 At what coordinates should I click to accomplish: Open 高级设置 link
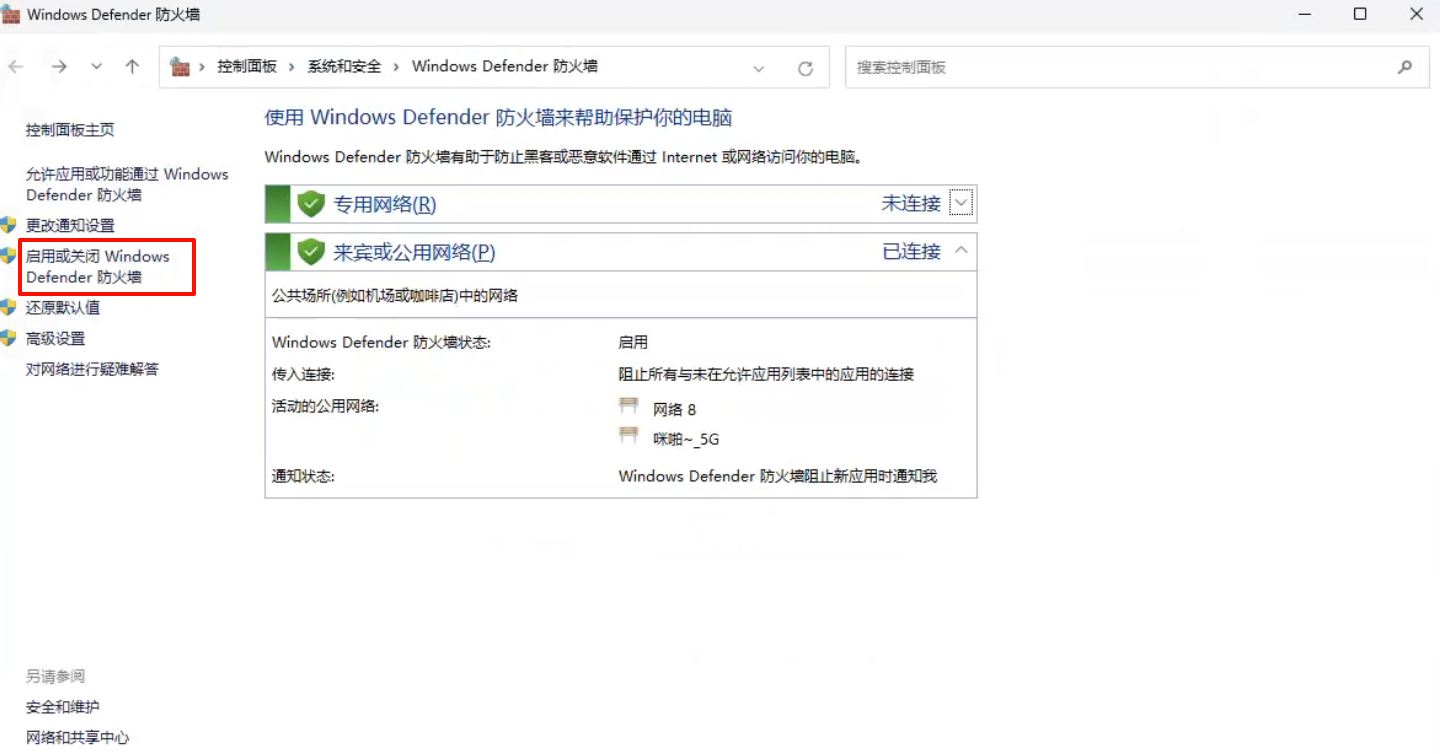(x=56, y=339)
